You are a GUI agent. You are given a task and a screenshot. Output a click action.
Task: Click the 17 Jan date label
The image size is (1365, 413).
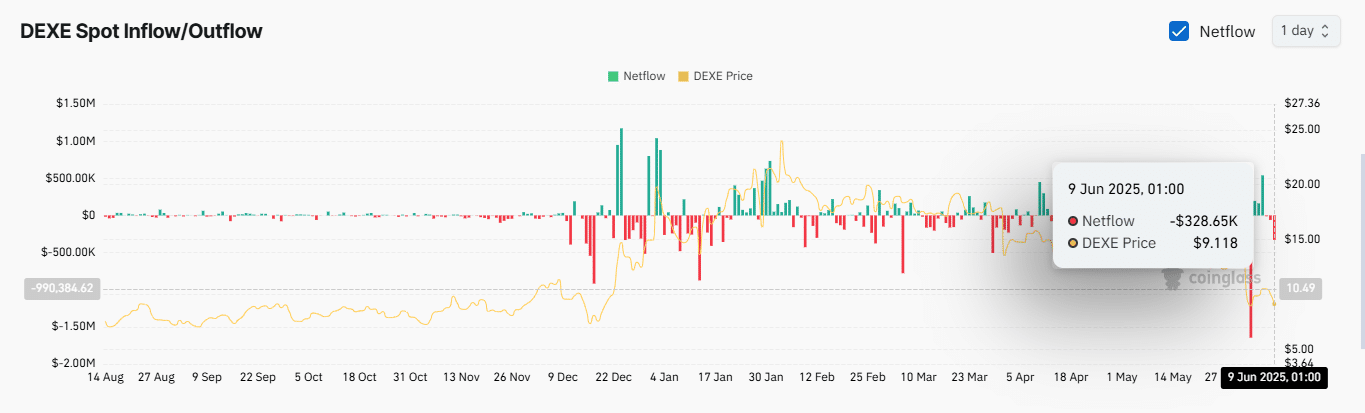click(x=715, y=378)
